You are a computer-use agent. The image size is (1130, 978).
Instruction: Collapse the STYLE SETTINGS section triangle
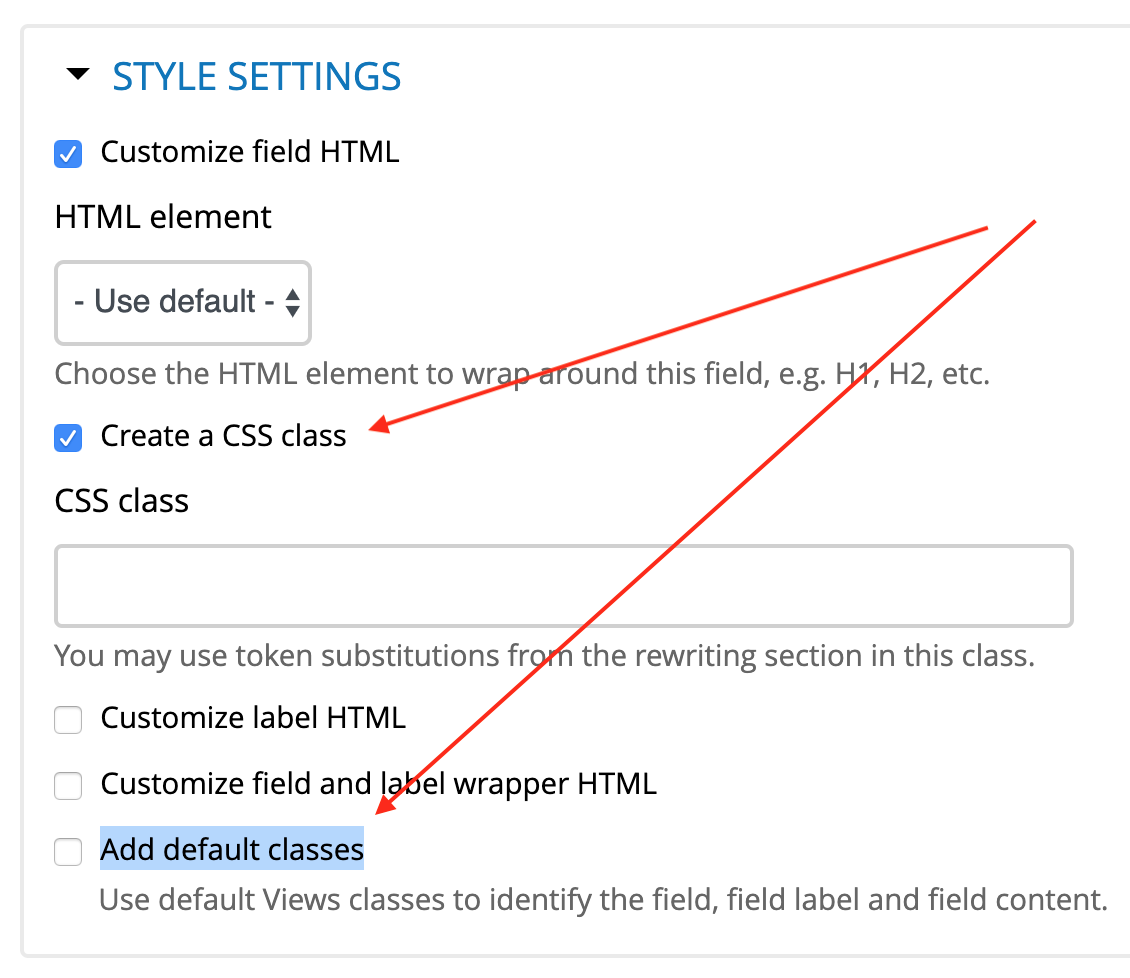click(78, 74)
